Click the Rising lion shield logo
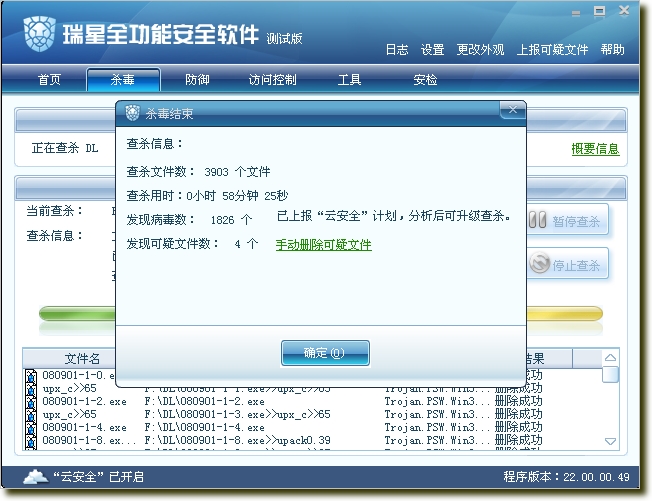Screen dimensions: 652x501 39,34
